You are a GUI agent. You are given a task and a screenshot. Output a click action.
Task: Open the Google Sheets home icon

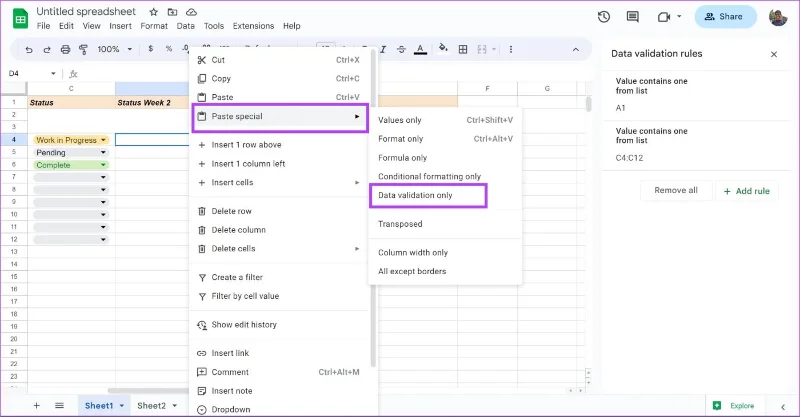click(20, 19)
